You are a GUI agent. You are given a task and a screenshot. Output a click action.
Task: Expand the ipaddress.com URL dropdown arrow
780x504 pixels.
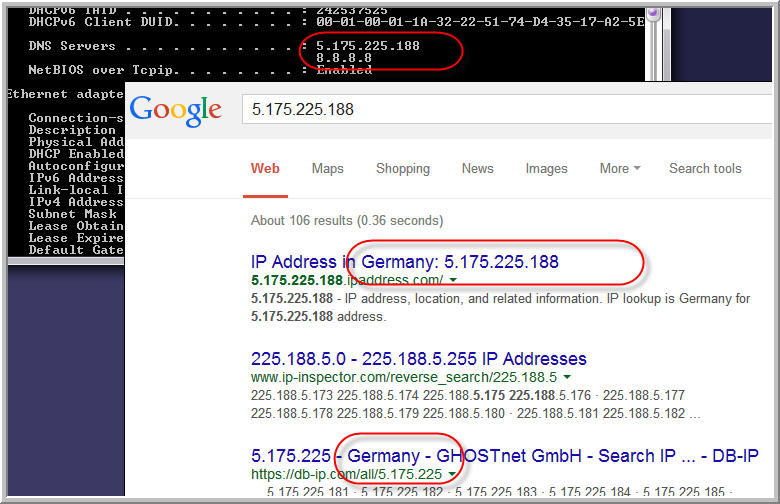click(453, 280)
